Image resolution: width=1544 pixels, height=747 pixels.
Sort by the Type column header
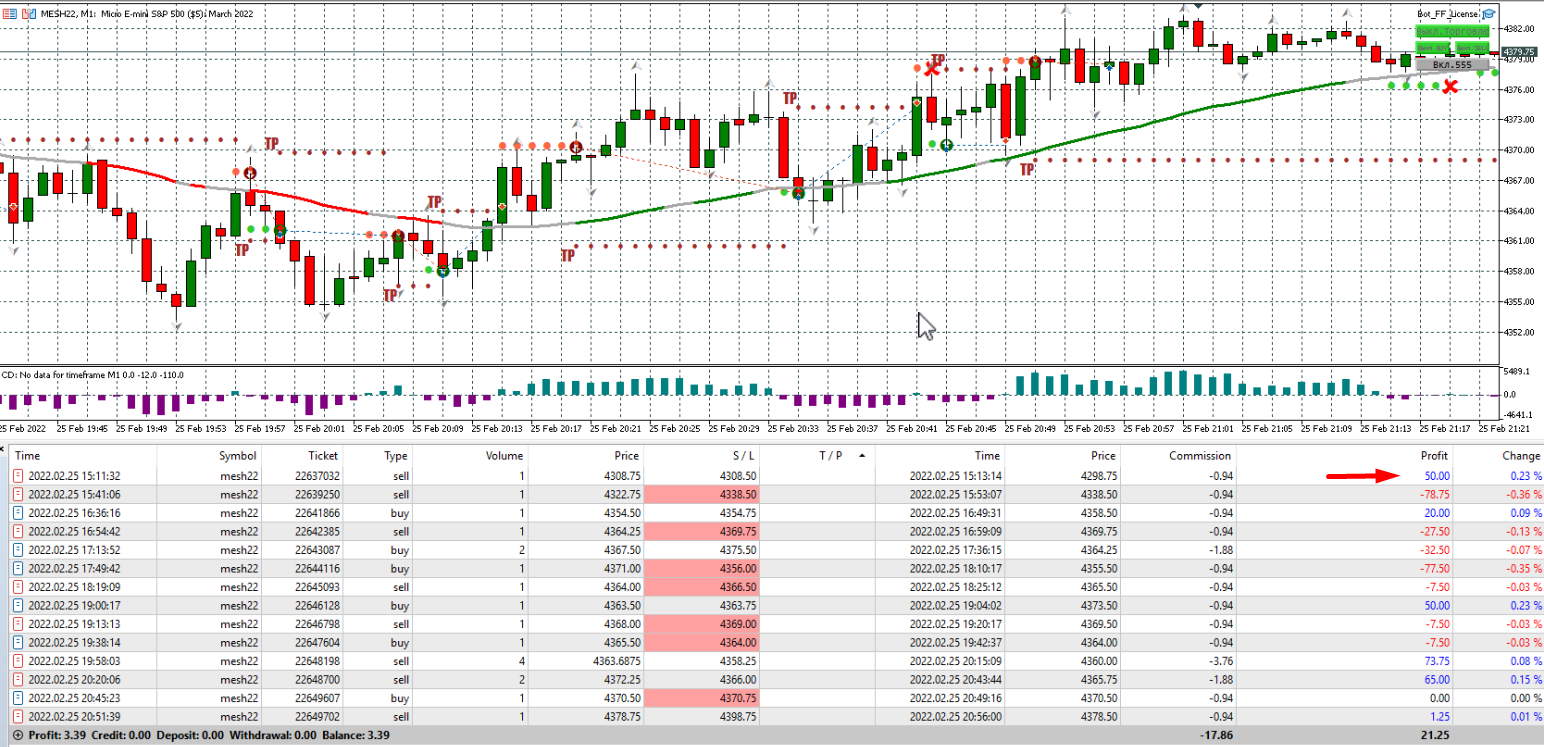coord(396,456)
